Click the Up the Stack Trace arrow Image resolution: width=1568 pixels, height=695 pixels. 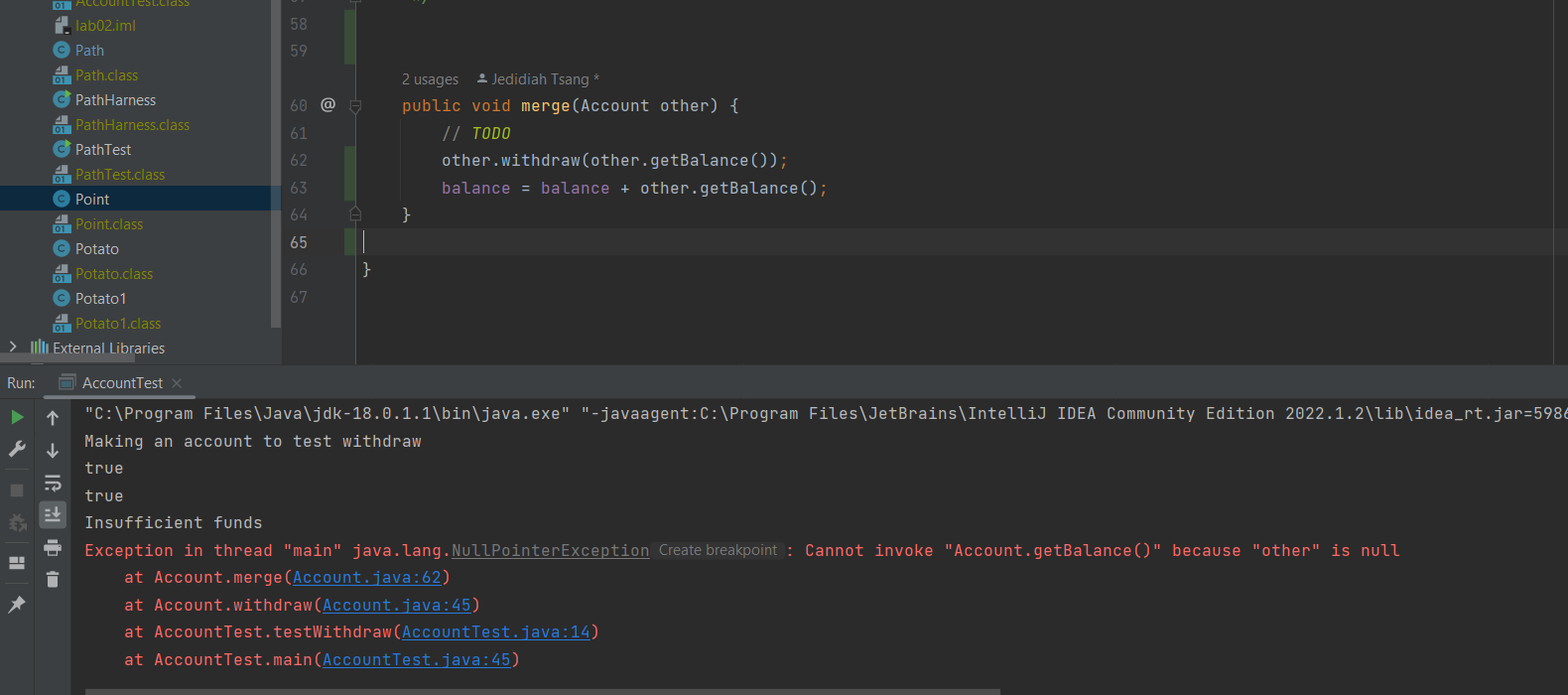[x=53, y=418]
